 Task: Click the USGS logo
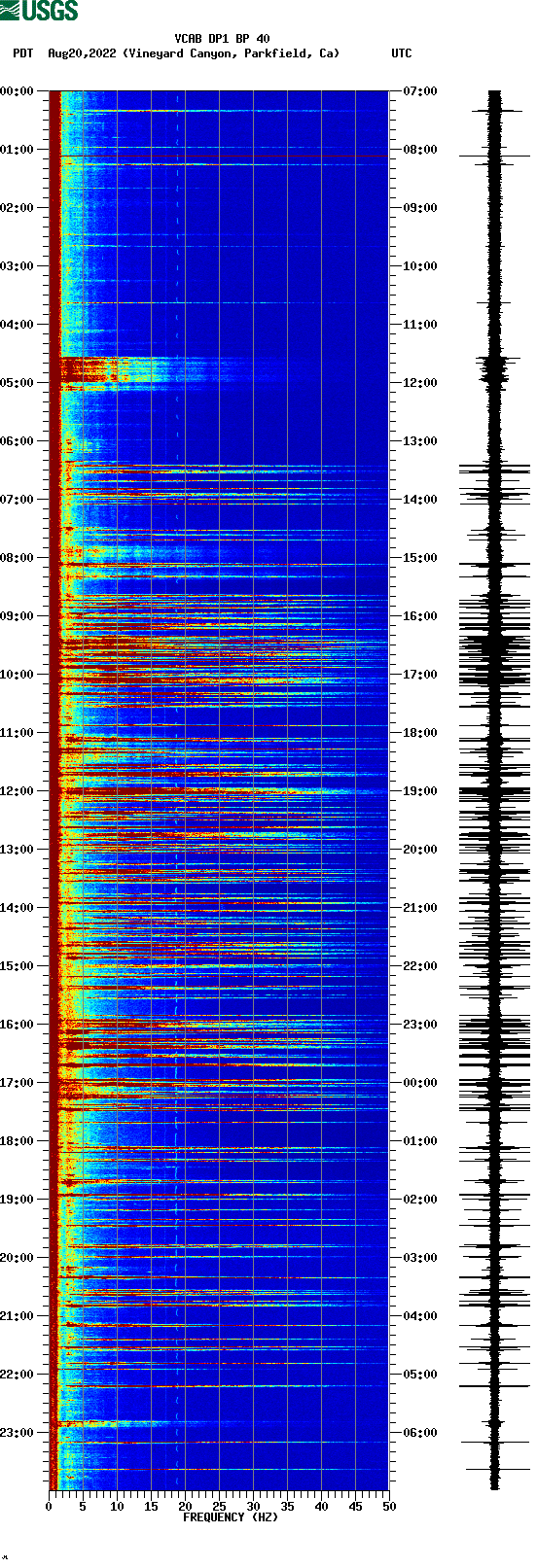click(39, 11)
